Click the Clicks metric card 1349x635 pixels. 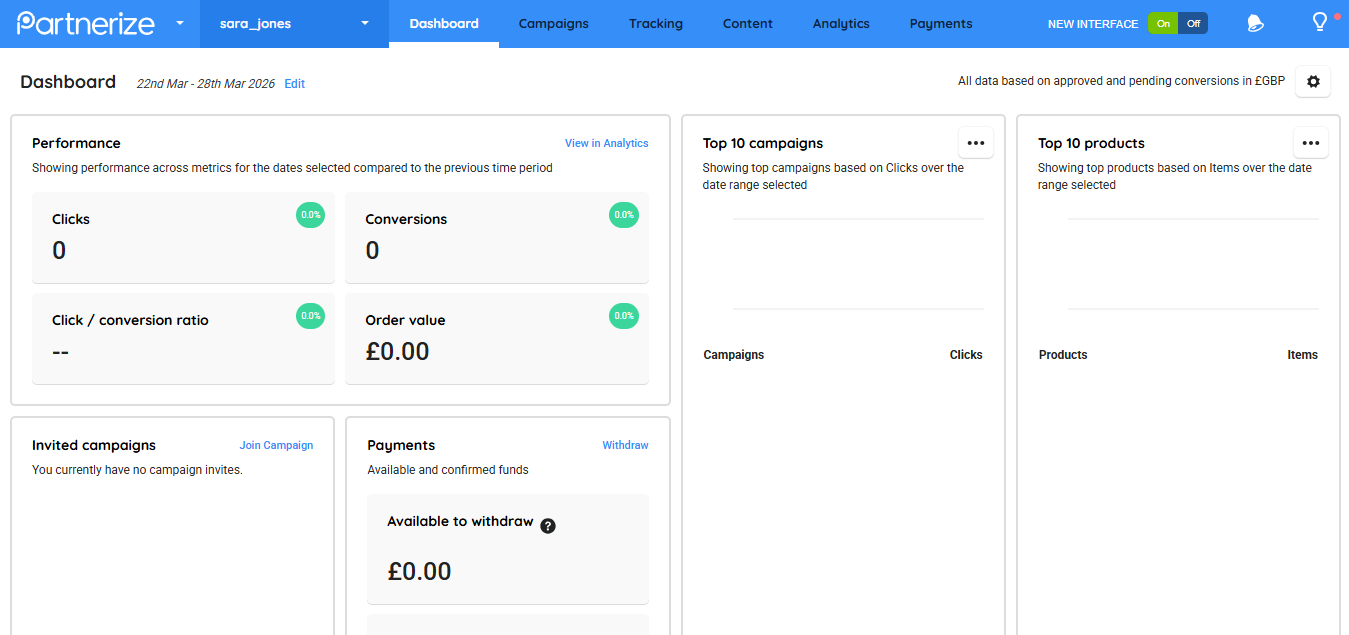[x=183, y=237]
